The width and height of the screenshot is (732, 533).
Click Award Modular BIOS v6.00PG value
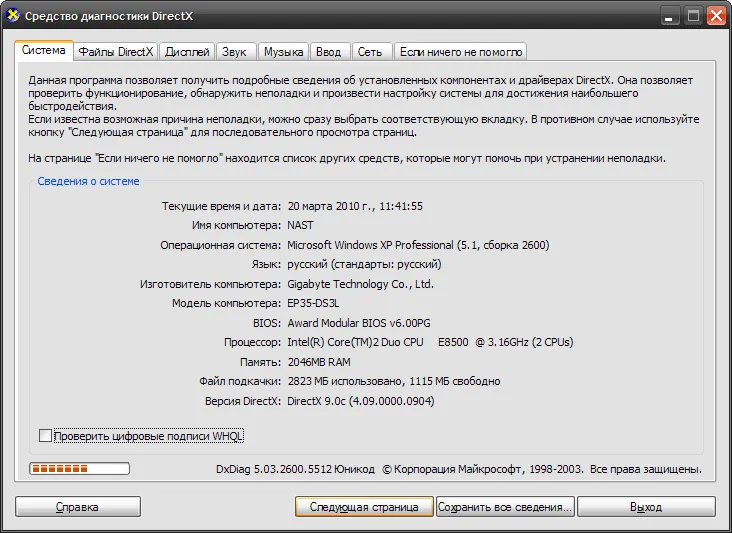pyautogui.click(x=359, y=323)
